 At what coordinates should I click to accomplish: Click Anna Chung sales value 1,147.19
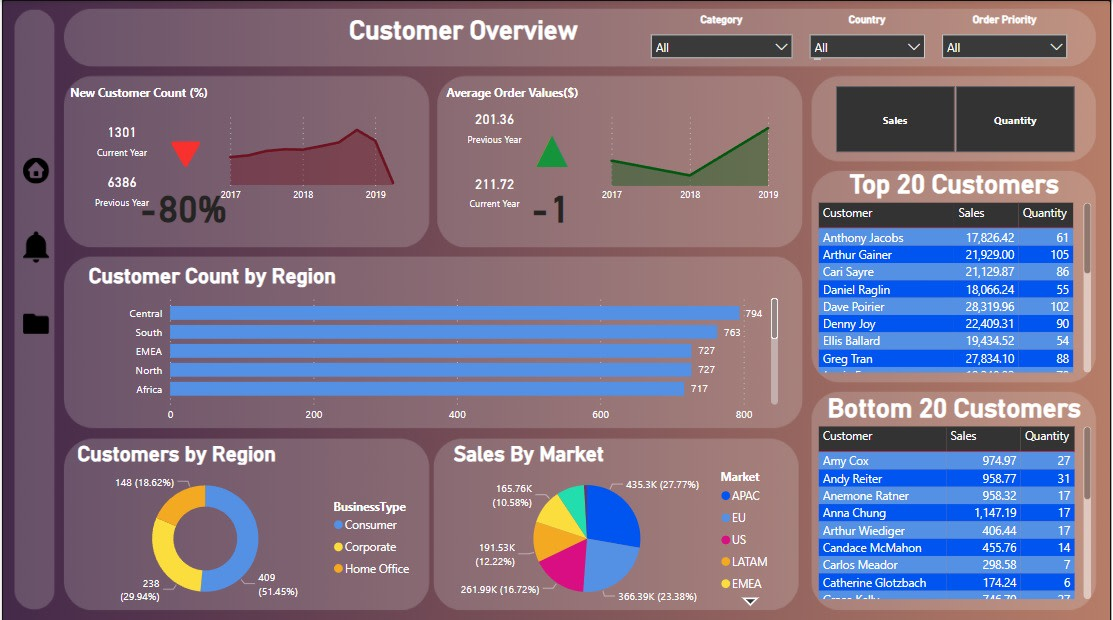pos(995,513)
